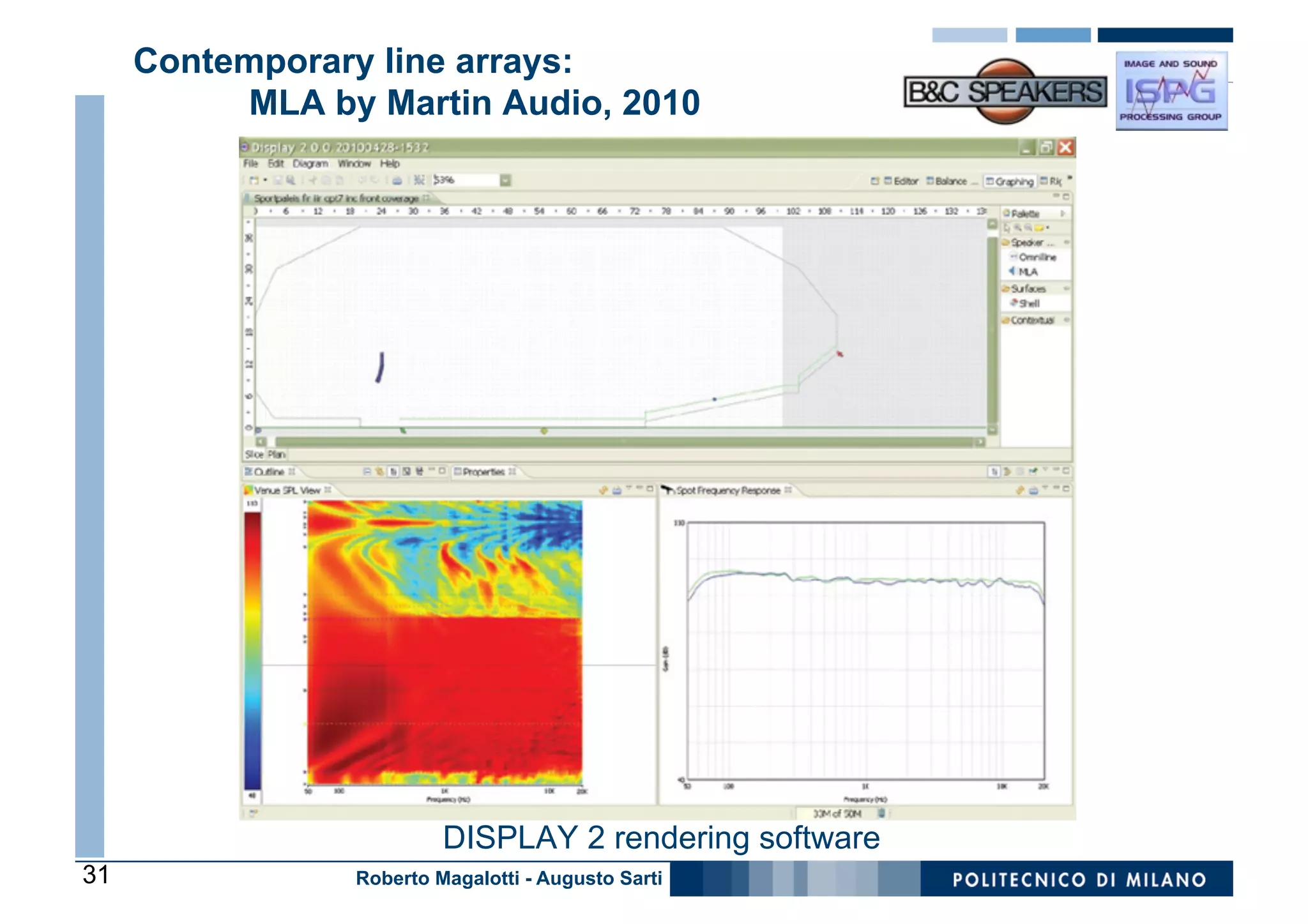Open the zoom percentage dropdown
This screenshot has height=924, width=1308.
[x=505, y=181]
